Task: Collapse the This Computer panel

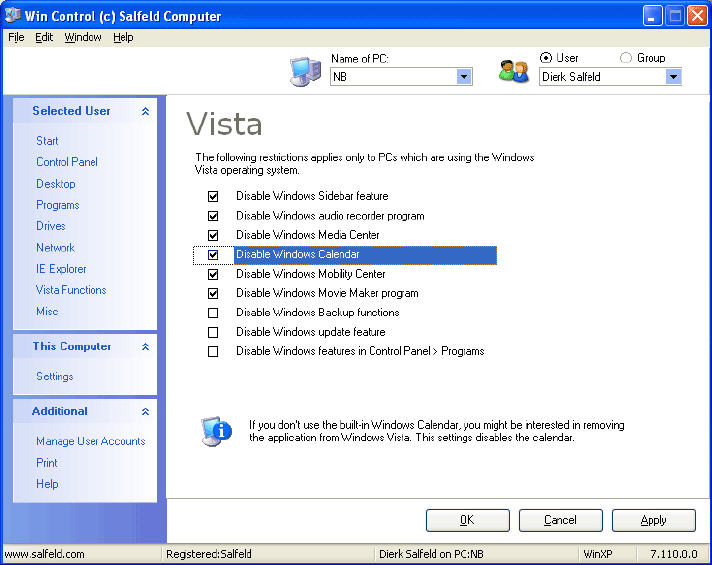Action: [x=145, y=347]
